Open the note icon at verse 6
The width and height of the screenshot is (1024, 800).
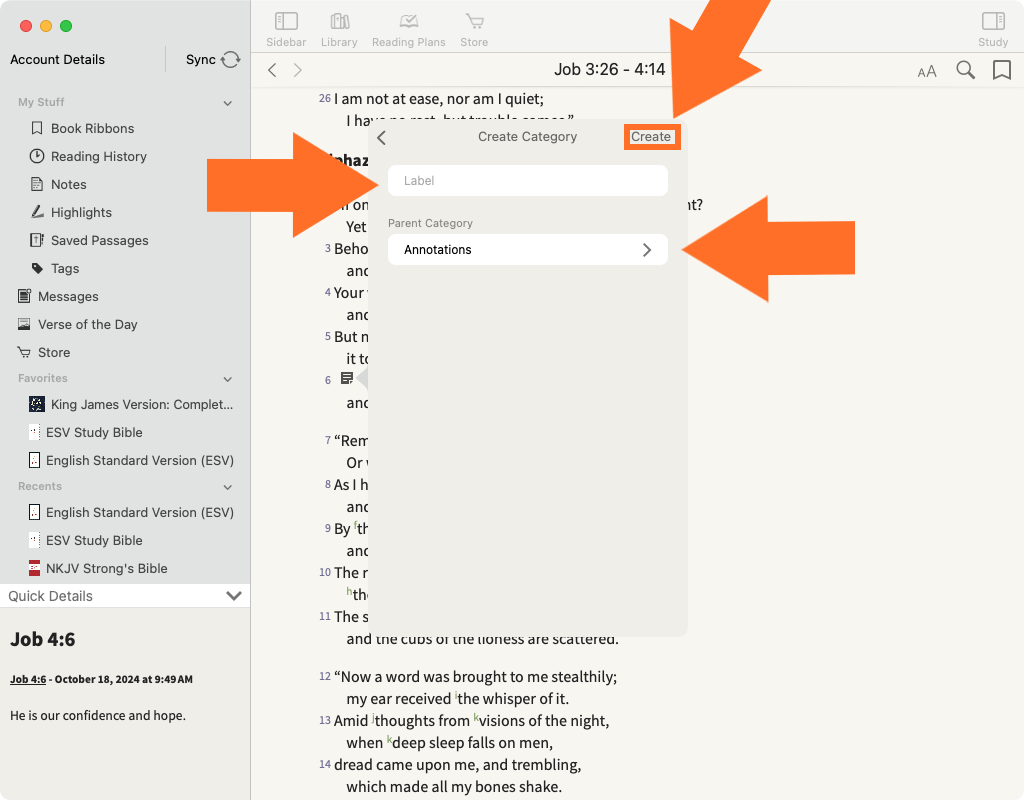coord(346,378)
